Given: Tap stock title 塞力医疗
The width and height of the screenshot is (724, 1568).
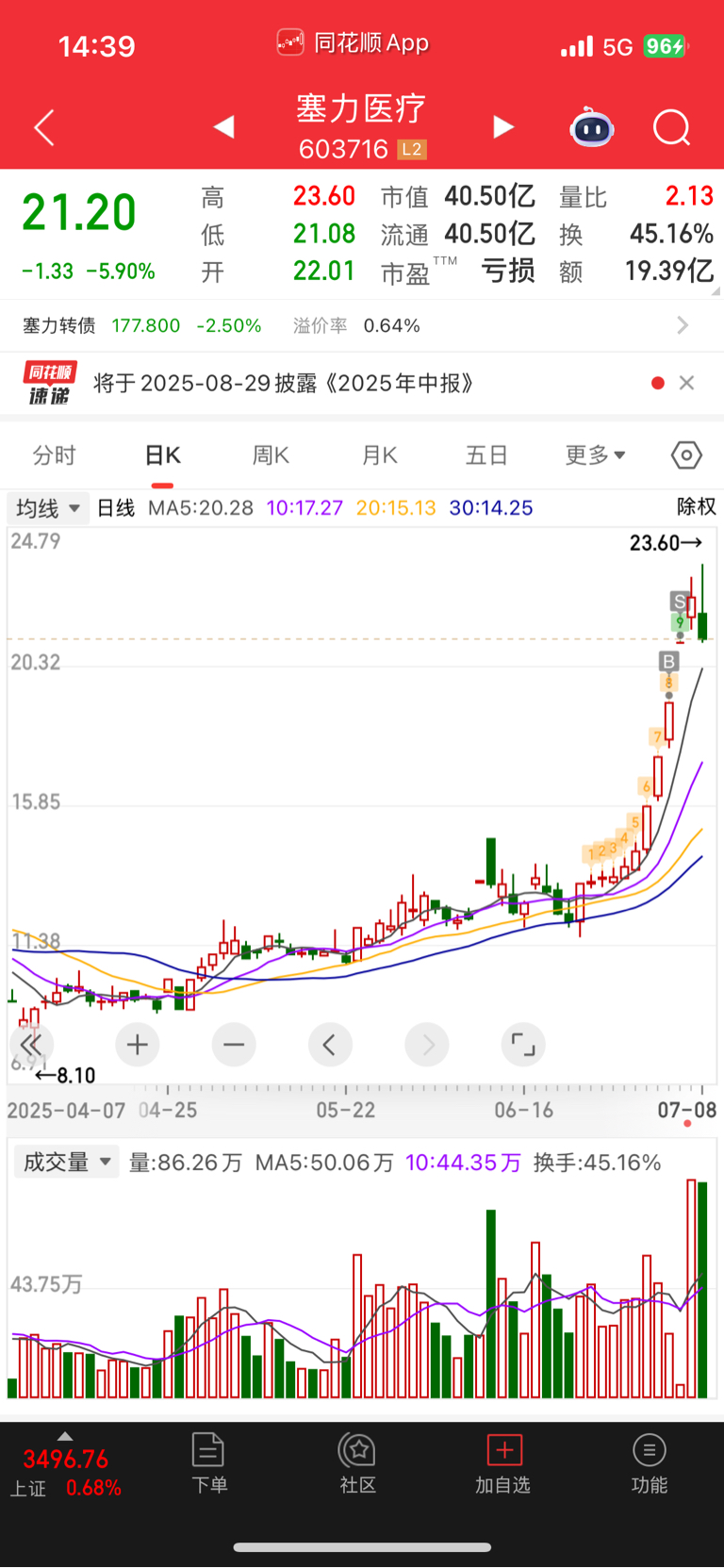Looking at the screenshot, I should click(362, 108).
